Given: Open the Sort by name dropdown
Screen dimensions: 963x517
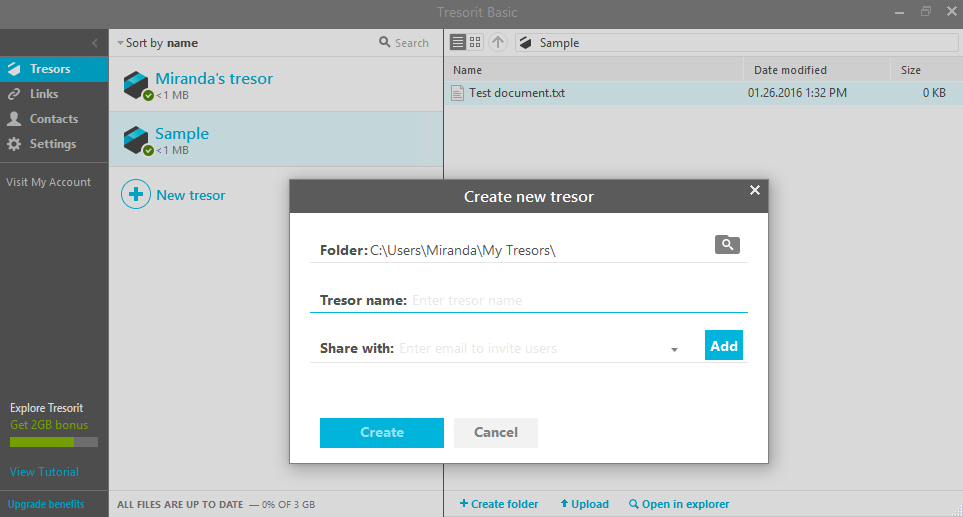Looking at the screenshot, I should (x=158, y=43).
